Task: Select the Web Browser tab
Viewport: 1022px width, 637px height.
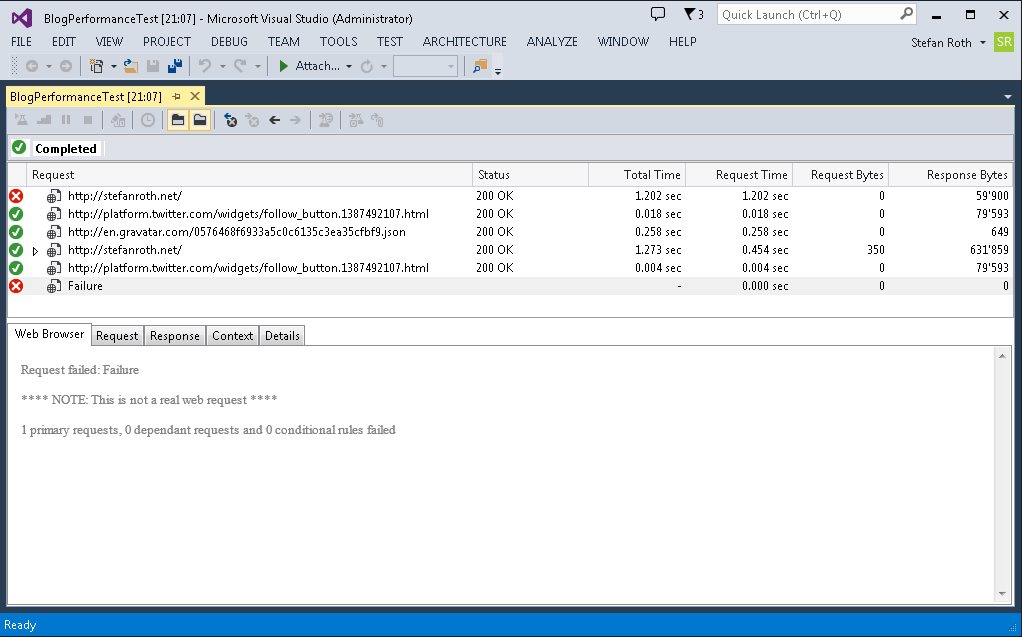Action: coord(50,334)
